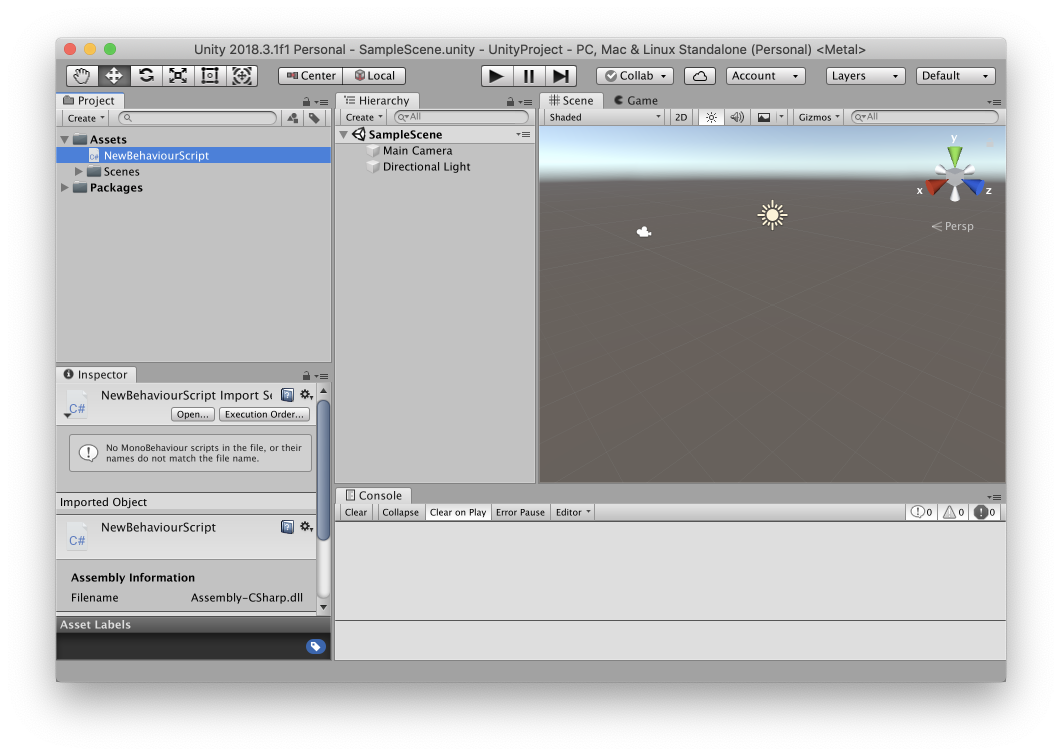Click the Console Clear button

coord(356,512)
